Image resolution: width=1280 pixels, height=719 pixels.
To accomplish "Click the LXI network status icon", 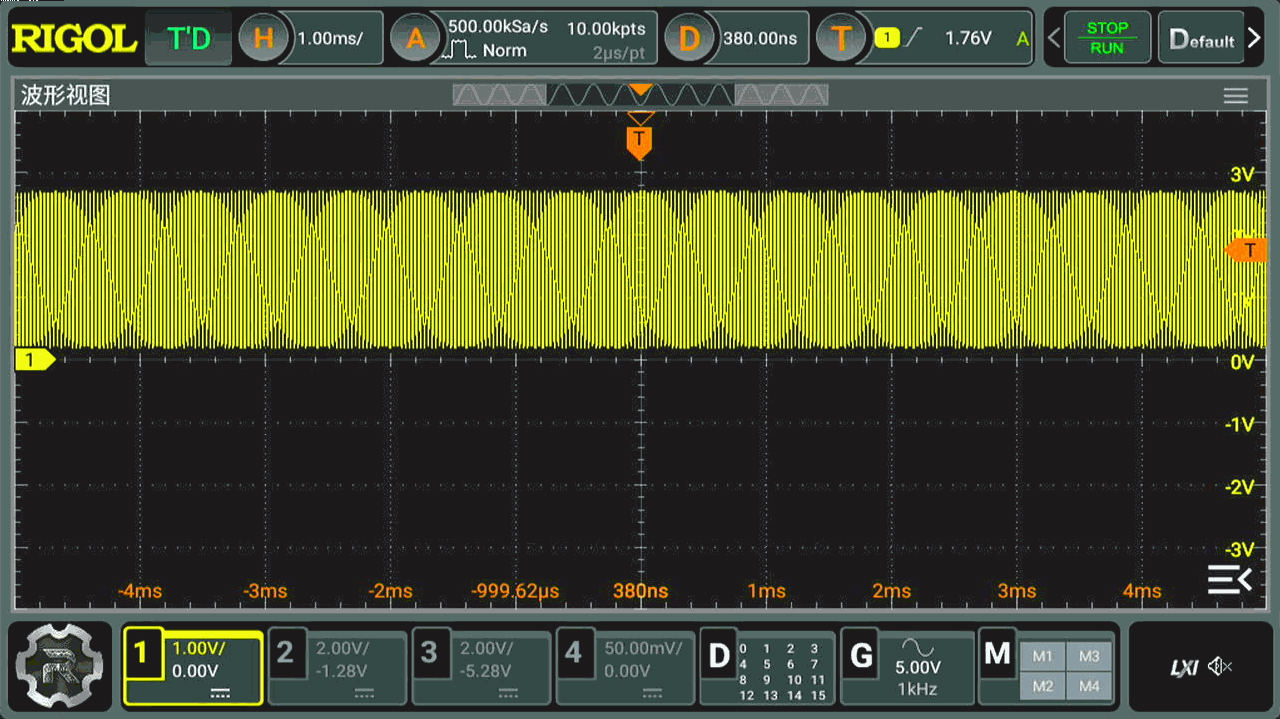I will (1184, 667).
